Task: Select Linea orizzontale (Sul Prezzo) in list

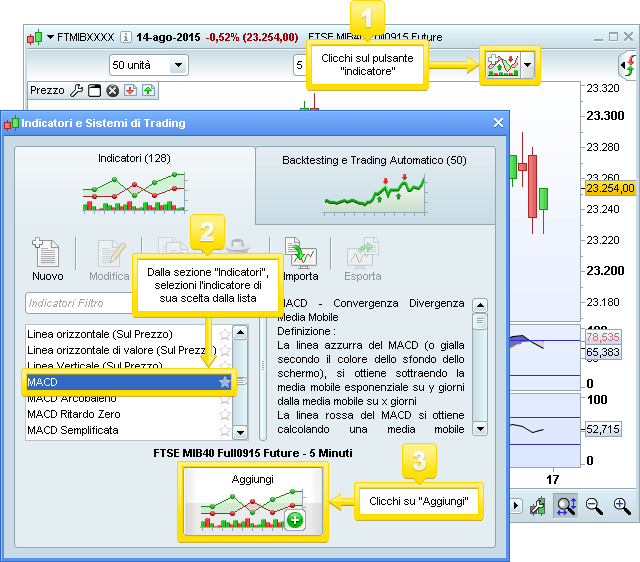Action: [x=128, y=334]
